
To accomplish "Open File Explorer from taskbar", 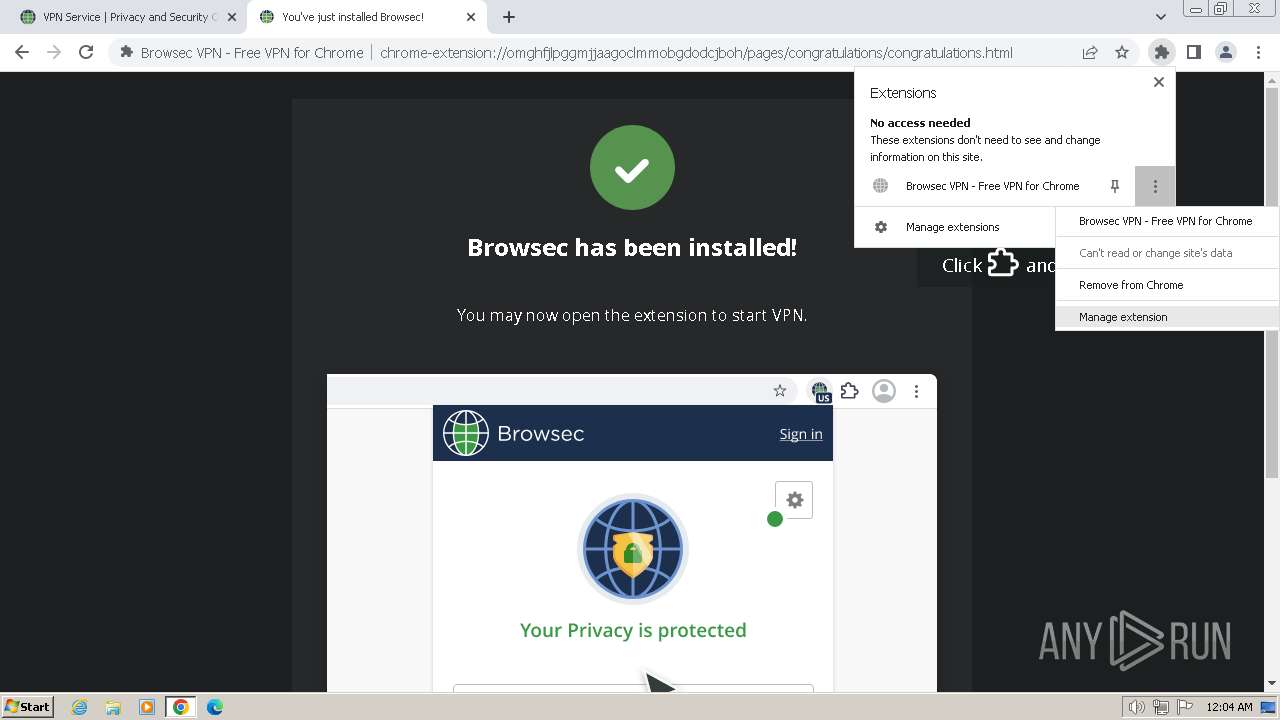I will 113,707.
